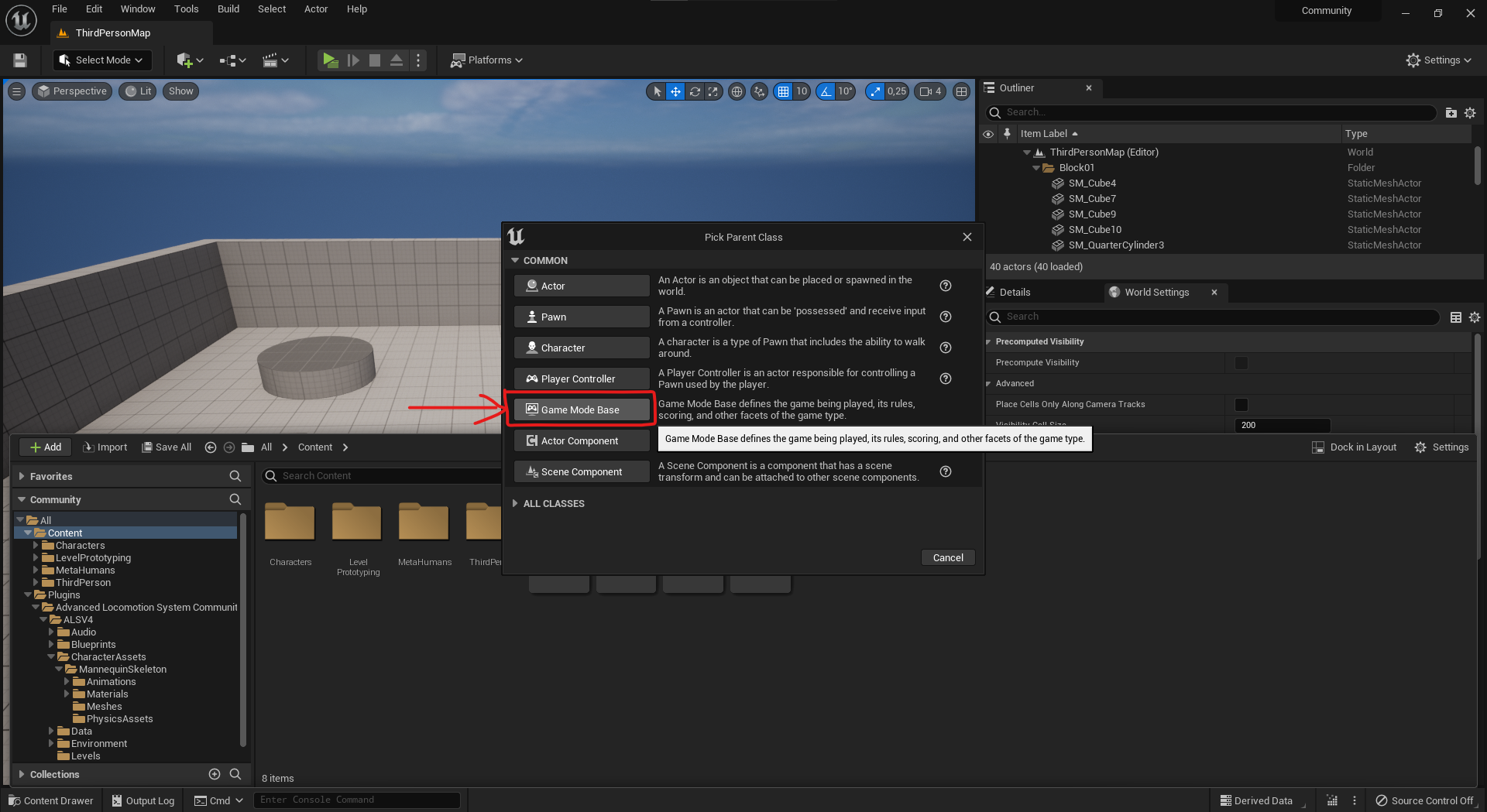1487x812 pixels.
Task: Open the viewport options hamburger menu
Action: click(16, 91)
